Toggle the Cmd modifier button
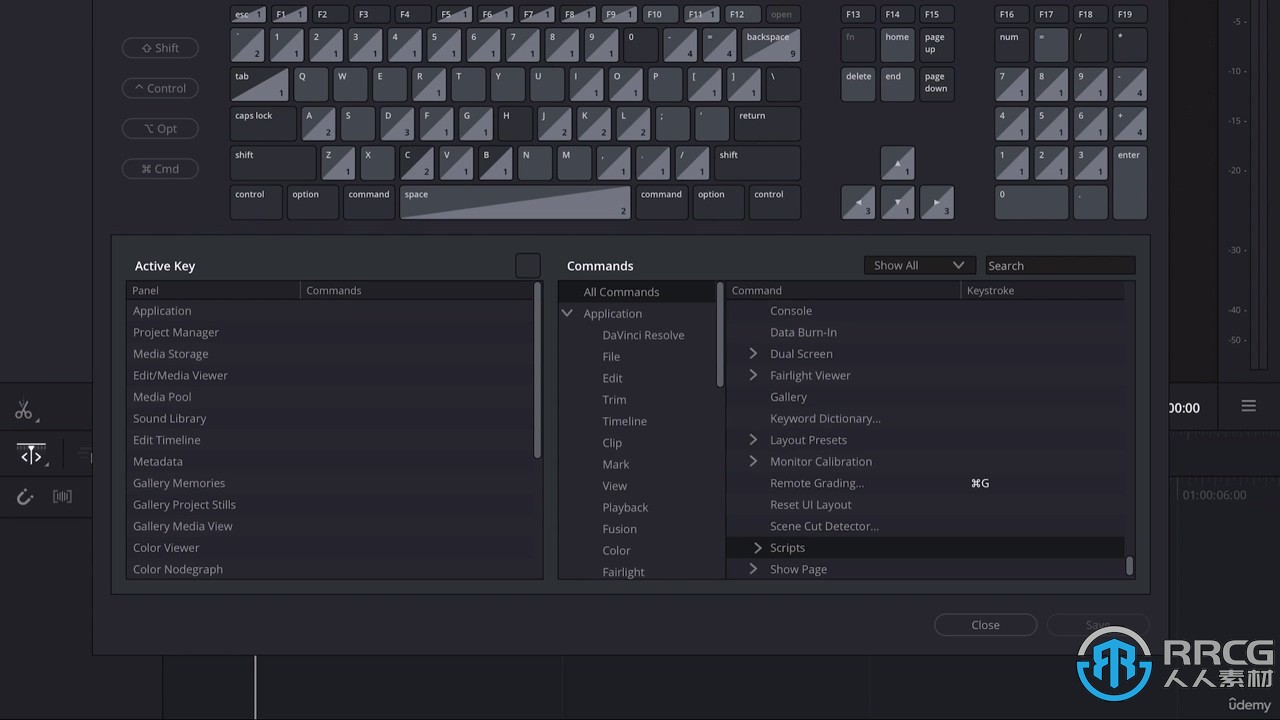The width and height of the screenshot is (1280, 720). [x=160, y=169]
